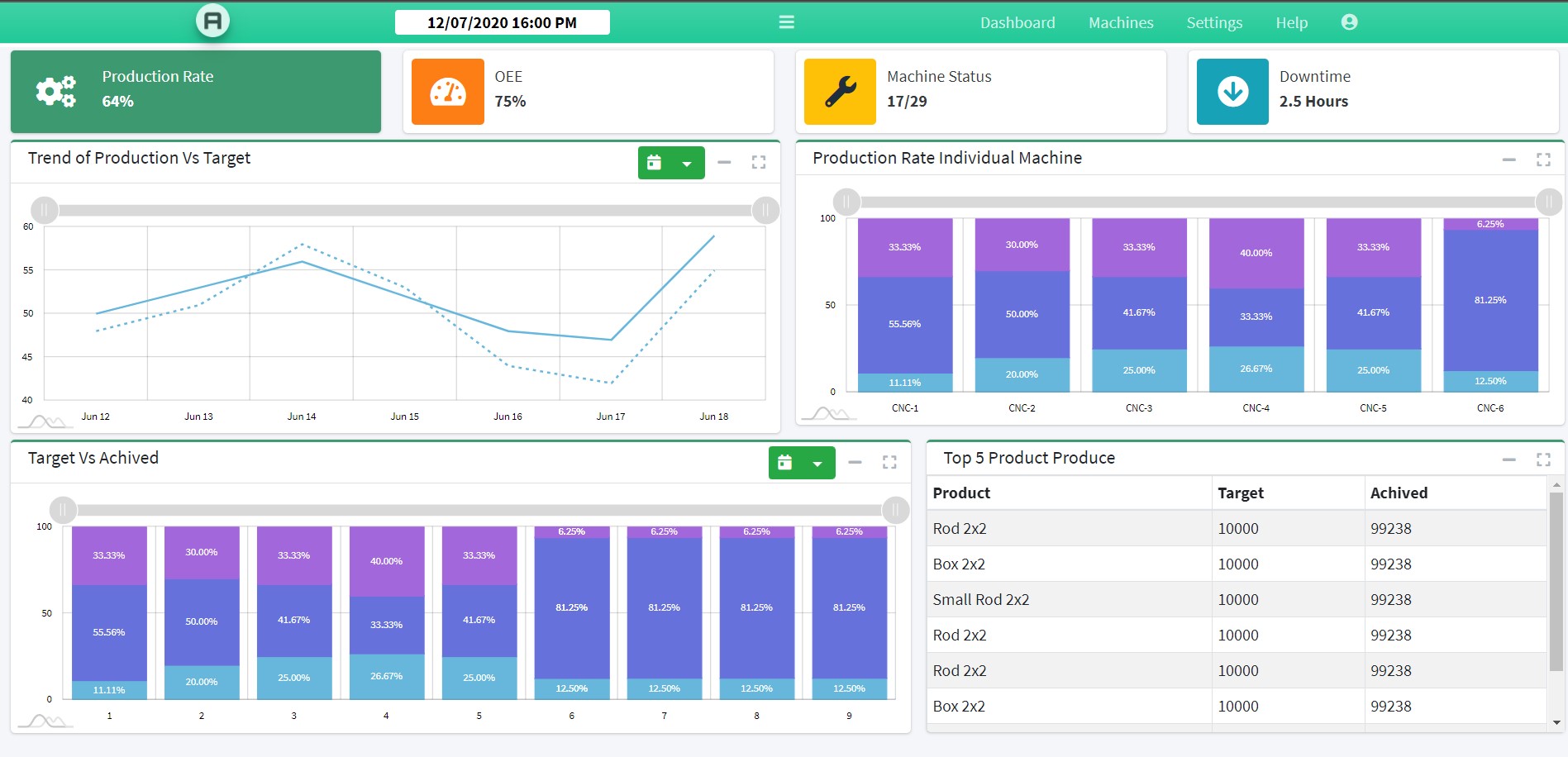Collapse the Target Vs Achived panel
Screen dimensions: 1568x757
[x=855, y=462]
